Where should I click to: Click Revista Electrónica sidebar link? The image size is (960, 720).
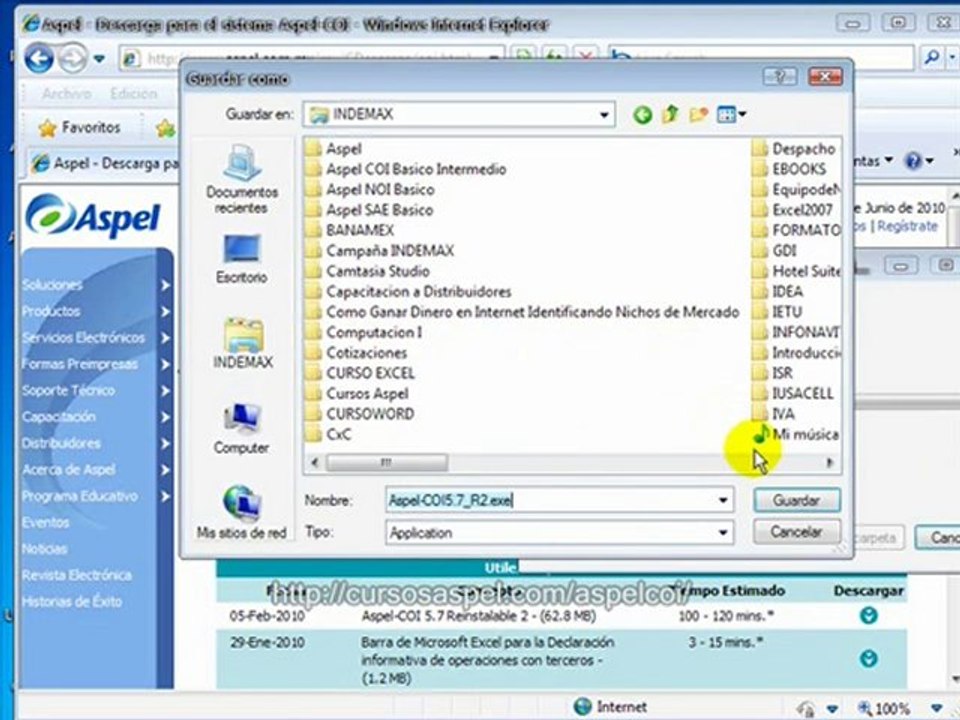(x=77, y=575)
